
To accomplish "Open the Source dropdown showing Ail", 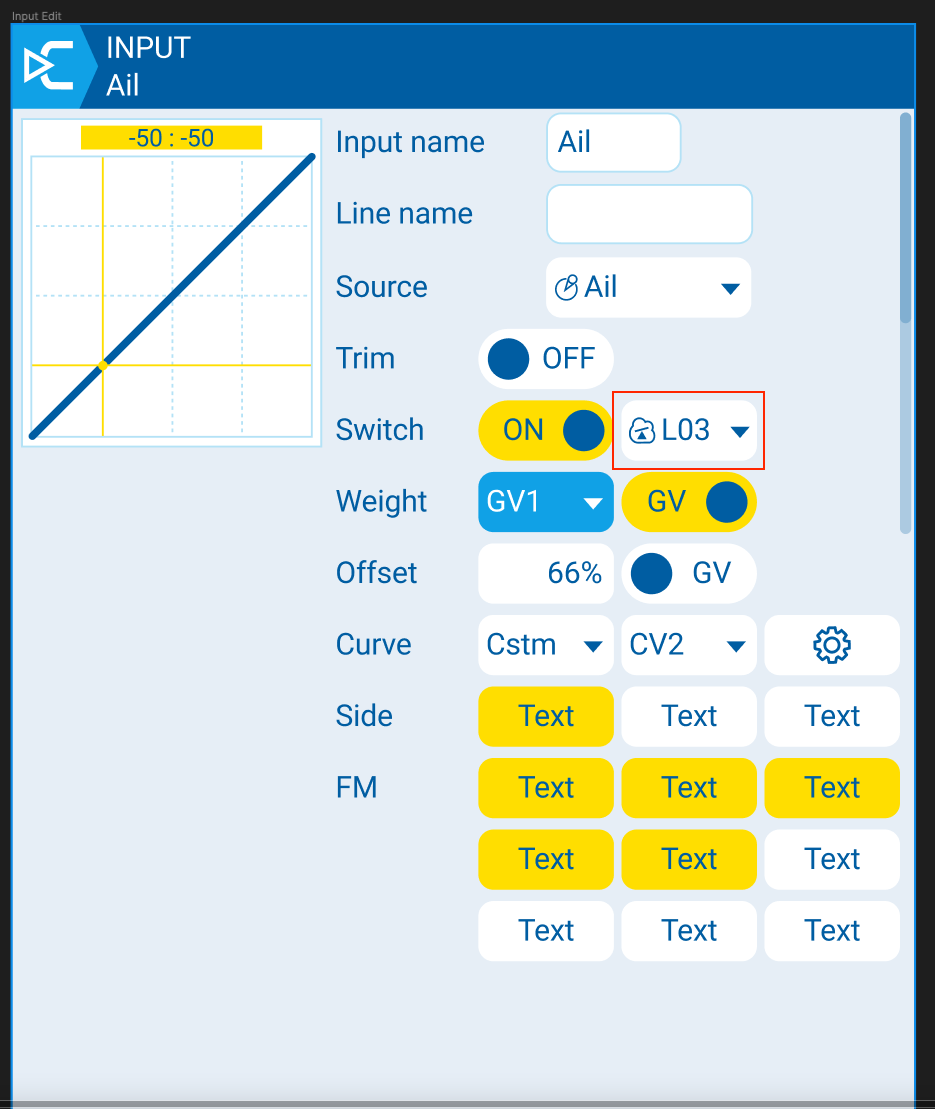I will 649,287.
